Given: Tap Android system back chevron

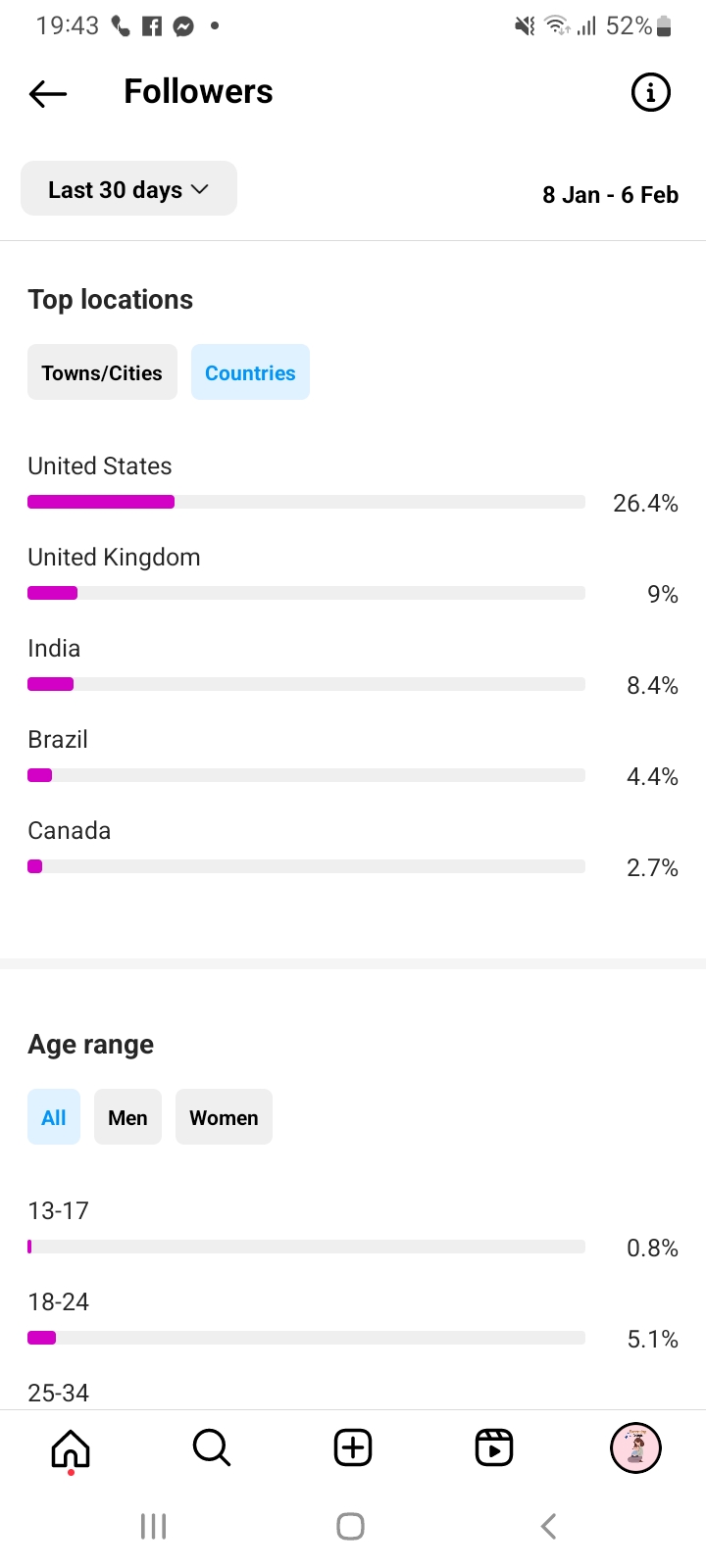Looking at the screenshot, I should tap(549, 1526).
